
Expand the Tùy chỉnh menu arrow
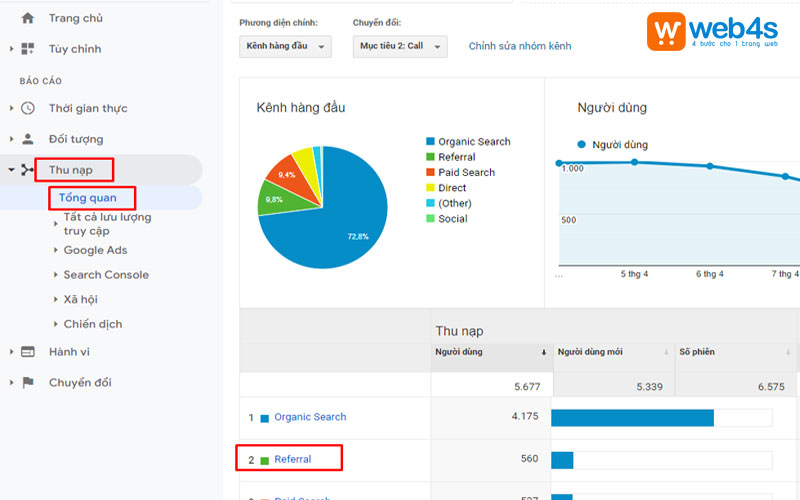pos(11,49)
